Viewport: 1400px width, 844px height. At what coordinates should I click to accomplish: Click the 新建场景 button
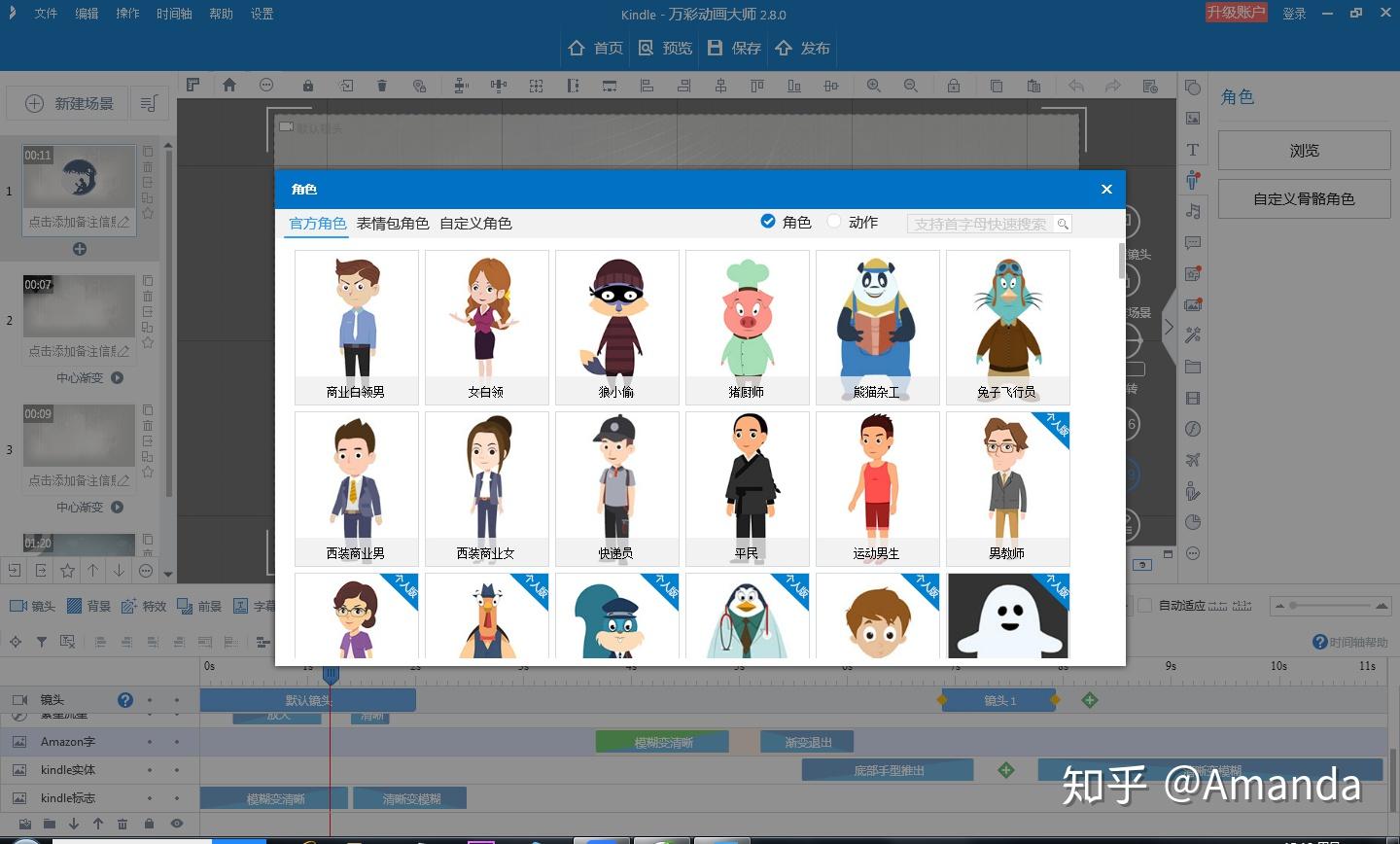pyautogui.click(x=70, y=103)
